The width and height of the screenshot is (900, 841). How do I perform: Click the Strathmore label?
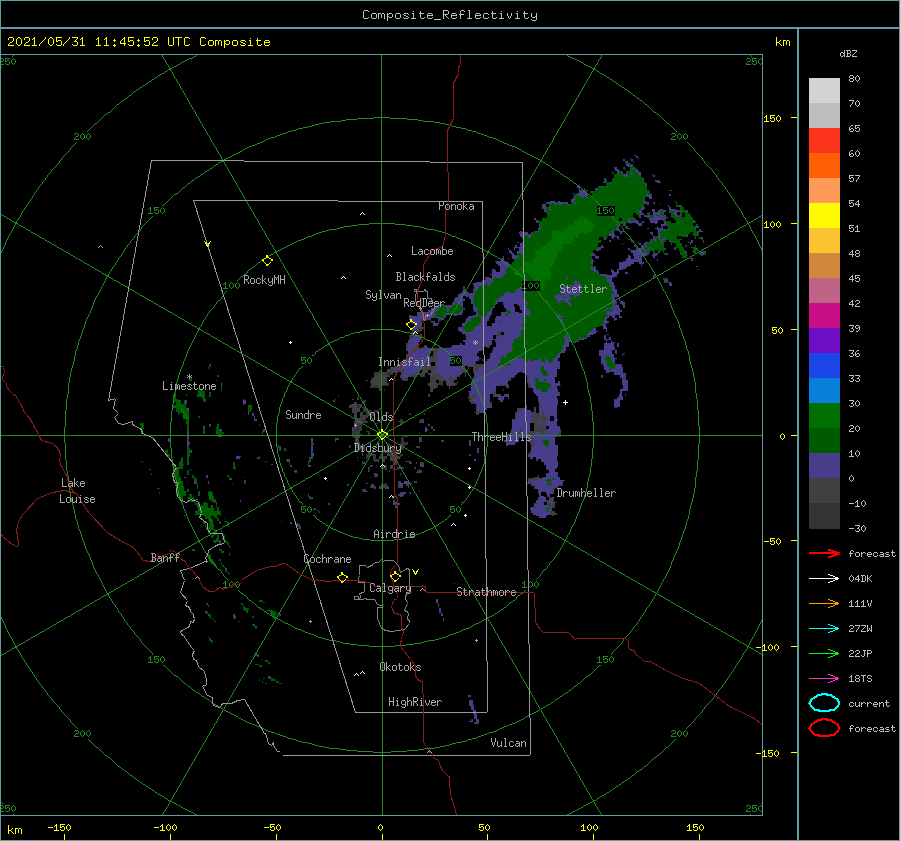pos(486,592)
